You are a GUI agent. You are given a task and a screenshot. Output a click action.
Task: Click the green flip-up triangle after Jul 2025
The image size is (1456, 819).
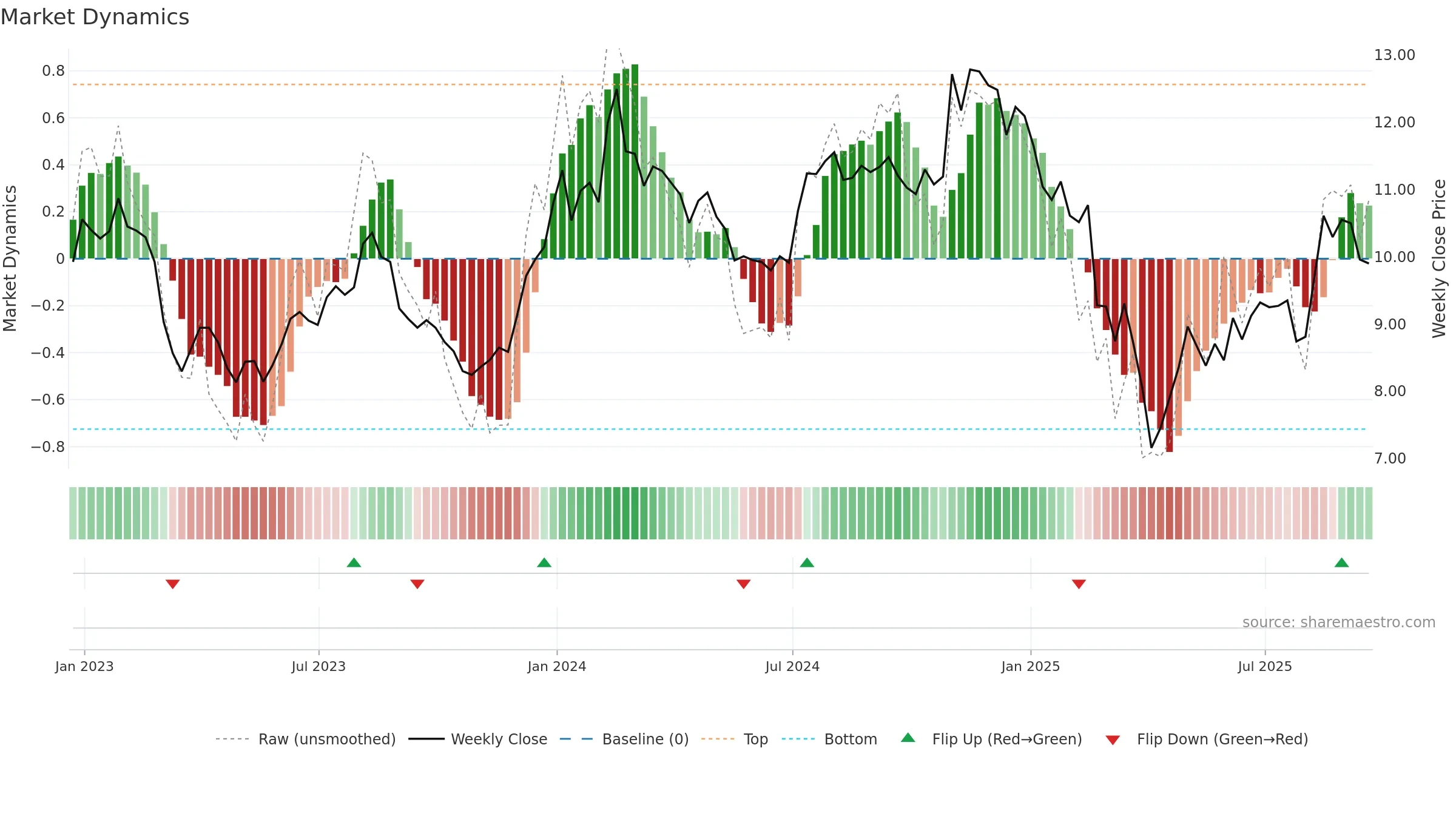point(1341,562)
